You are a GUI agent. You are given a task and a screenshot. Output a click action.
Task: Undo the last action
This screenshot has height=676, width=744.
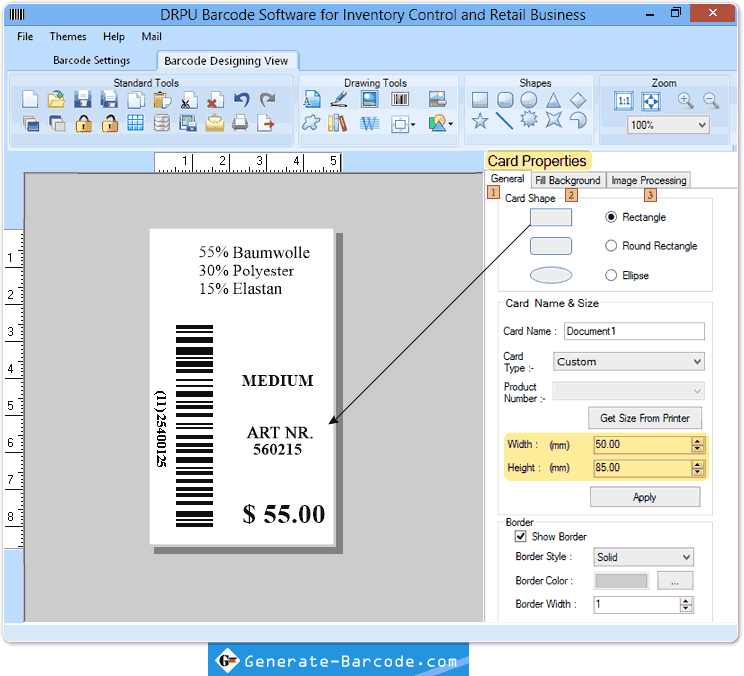pos(242,100)
